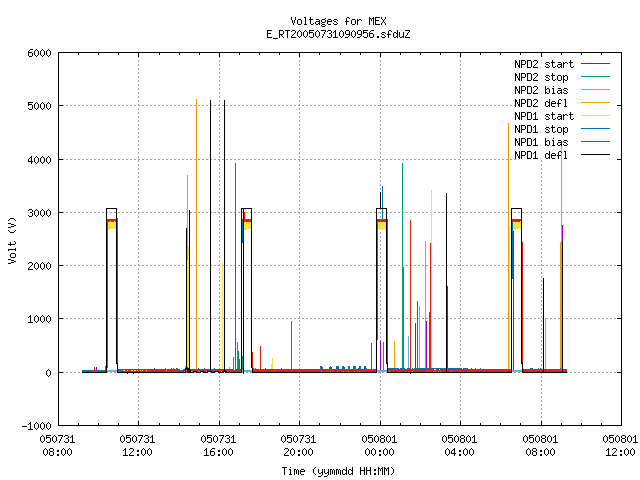
Task: Click the 1000 y-axis tick label
Action: click(x=39, y=319)
